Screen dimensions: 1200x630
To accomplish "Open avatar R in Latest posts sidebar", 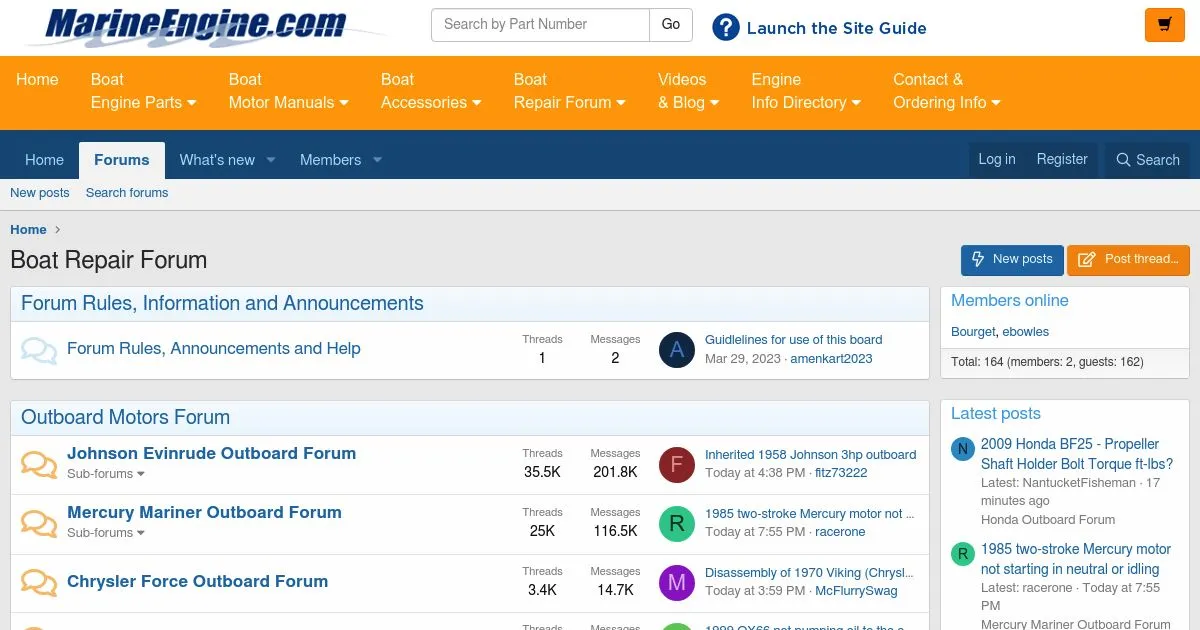I will pos(962,554).
